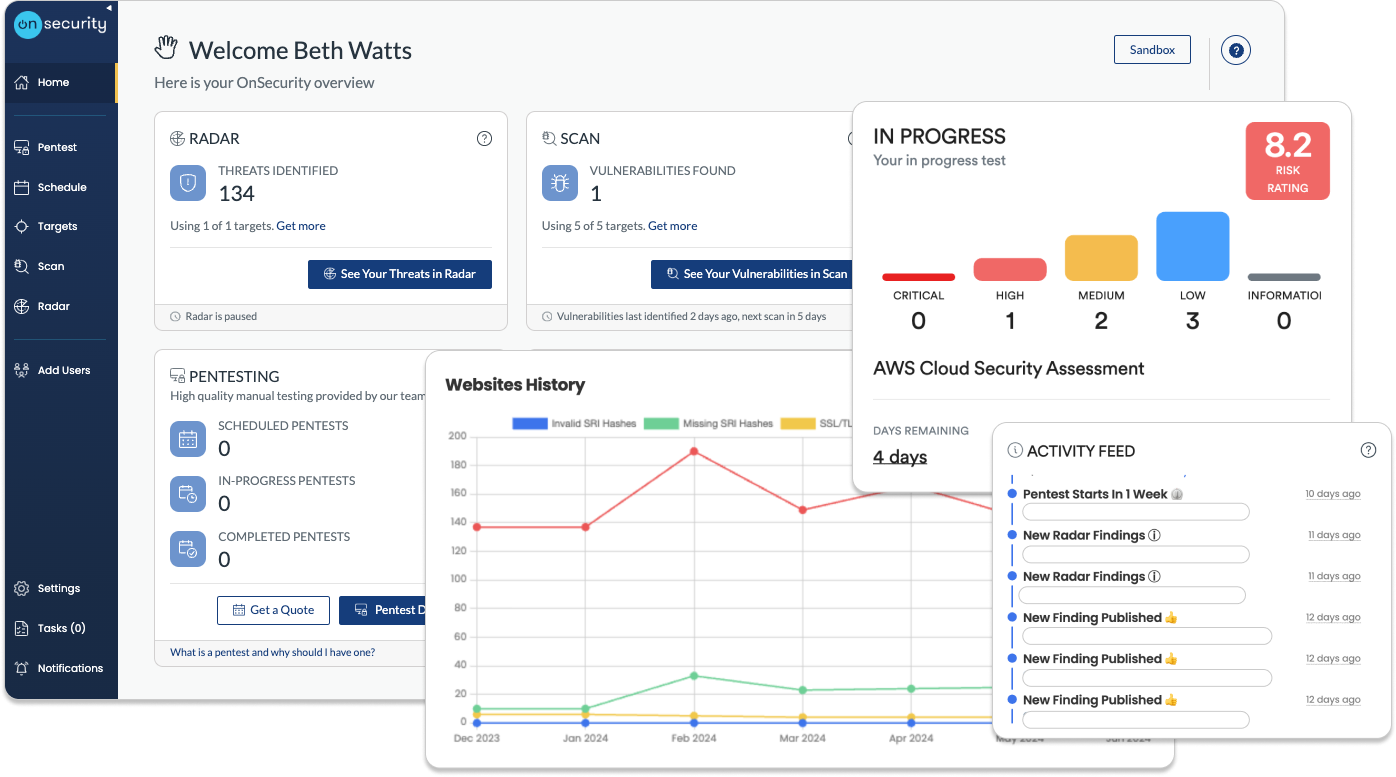Open Pentest Starts In 1 Week entry
The width and height of the screenshot is (1396, 777).
(x=1095, y=494)
